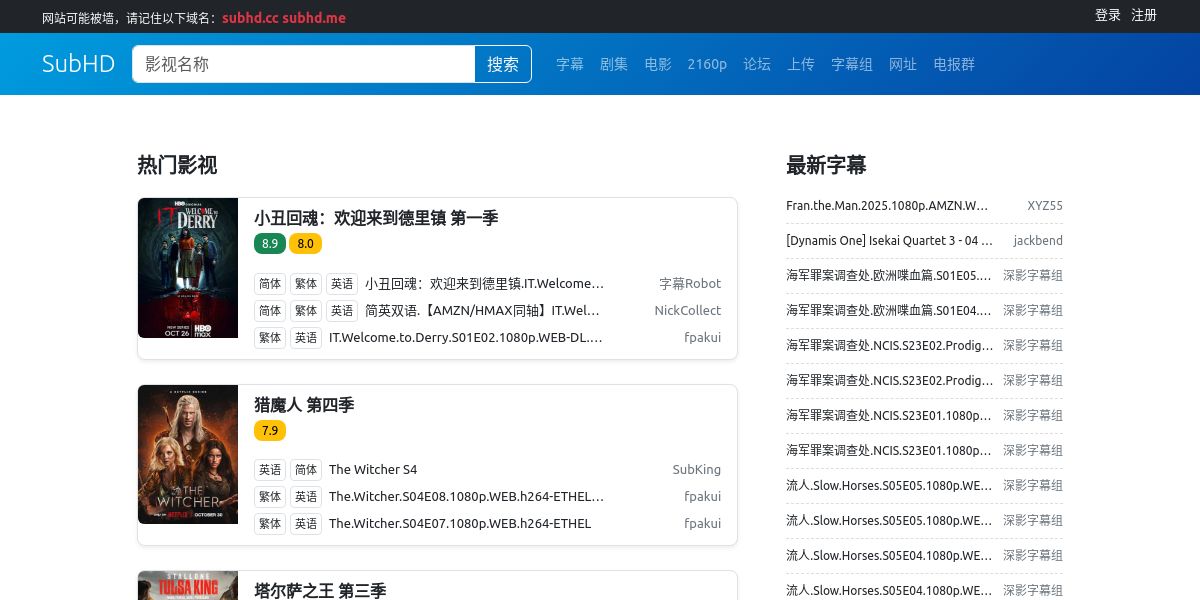Open the Welcome to Derry poster thumbnail
The width and height of the screenshot is (1200, 600).
[188, 268]
